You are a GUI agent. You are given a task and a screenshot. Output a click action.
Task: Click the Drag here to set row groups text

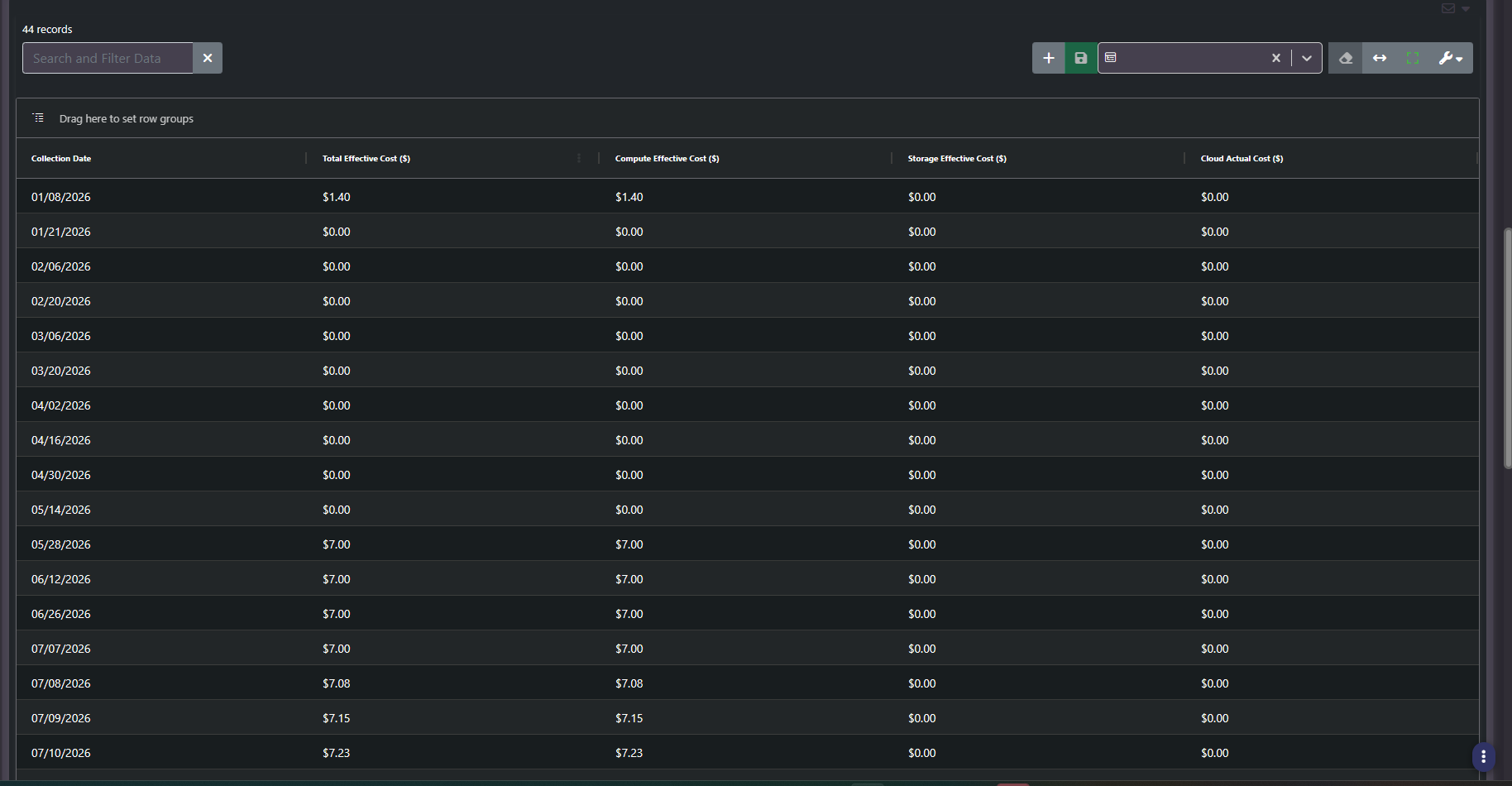click(x=127, y=118)
